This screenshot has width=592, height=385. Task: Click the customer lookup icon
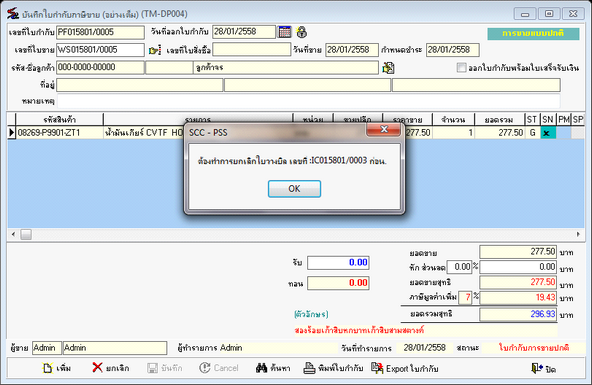388,68
